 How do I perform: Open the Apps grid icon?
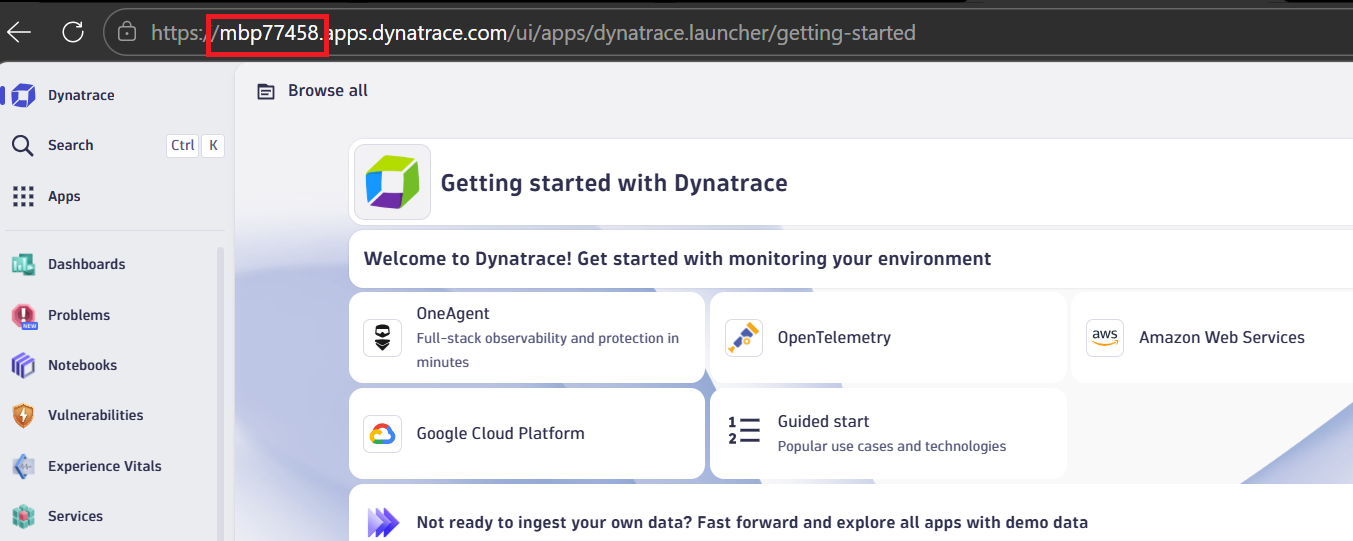click(x=23, y=196)
